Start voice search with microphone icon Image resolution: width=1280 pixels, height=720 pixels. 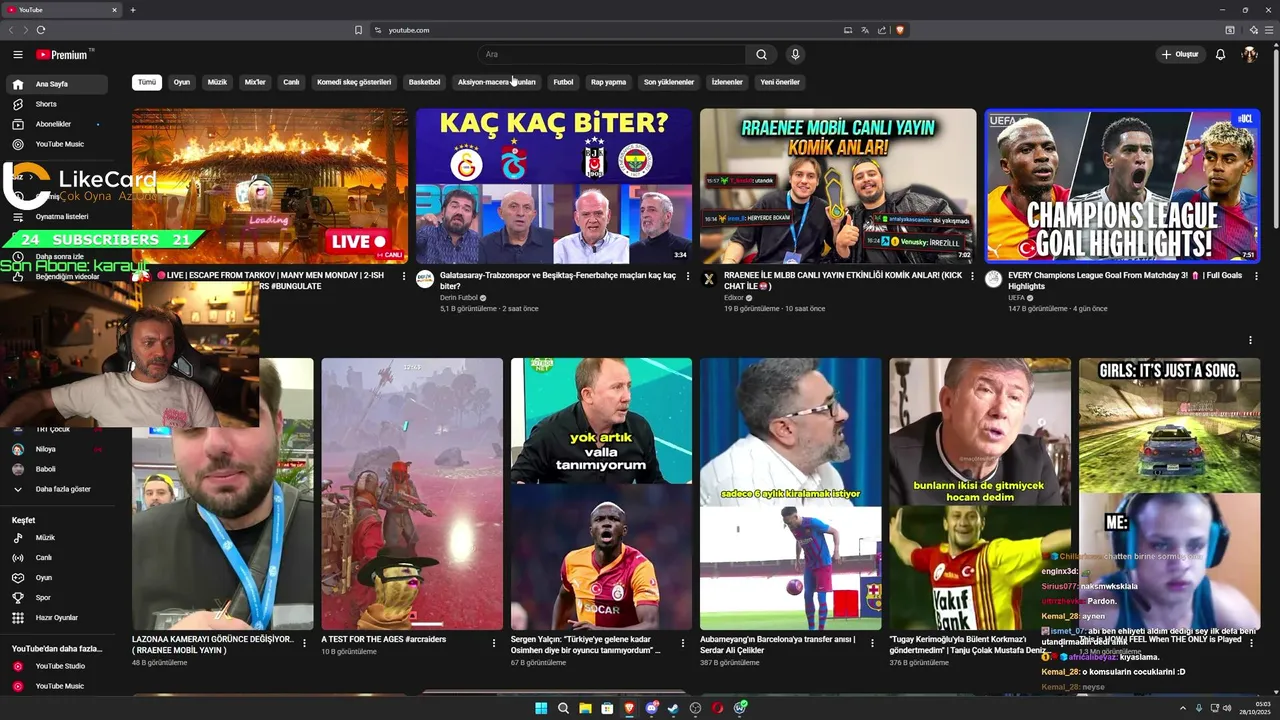[795, 55]
